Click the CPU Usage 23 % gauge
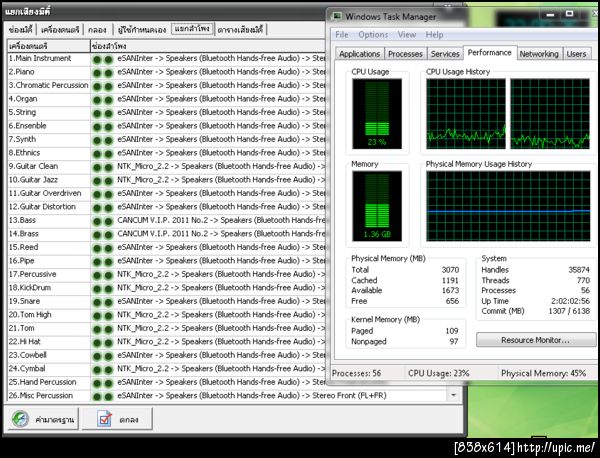Image resolution: width=600 pixels, height=458 pixels. click(377, 114)
